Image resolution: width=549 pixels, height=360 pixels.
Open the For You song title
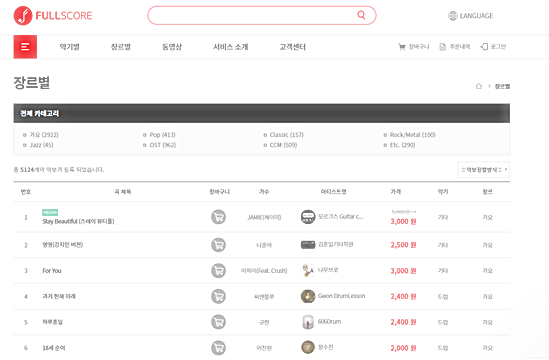(x=52, y=271)
